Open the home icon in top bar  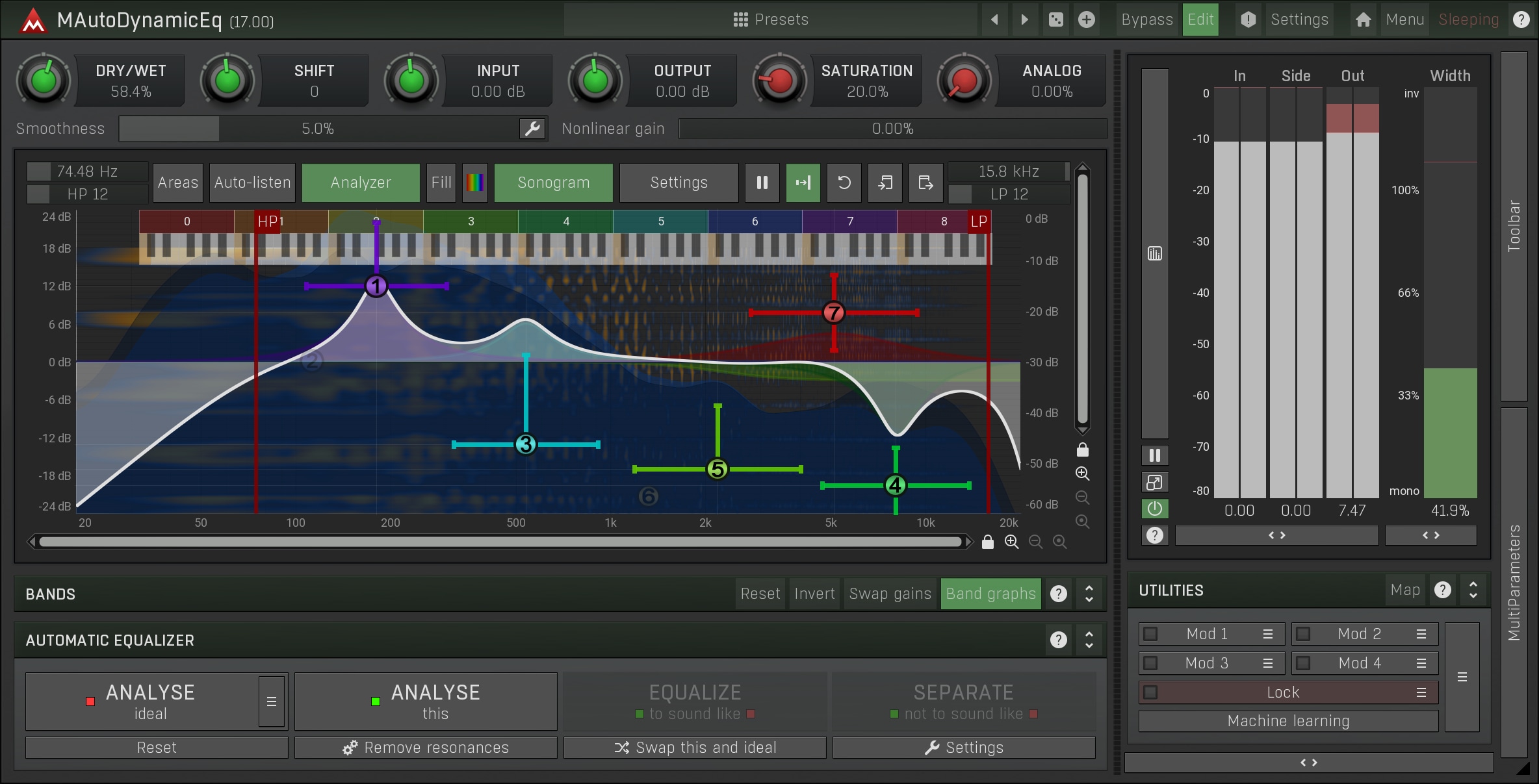pos(1363,19)
